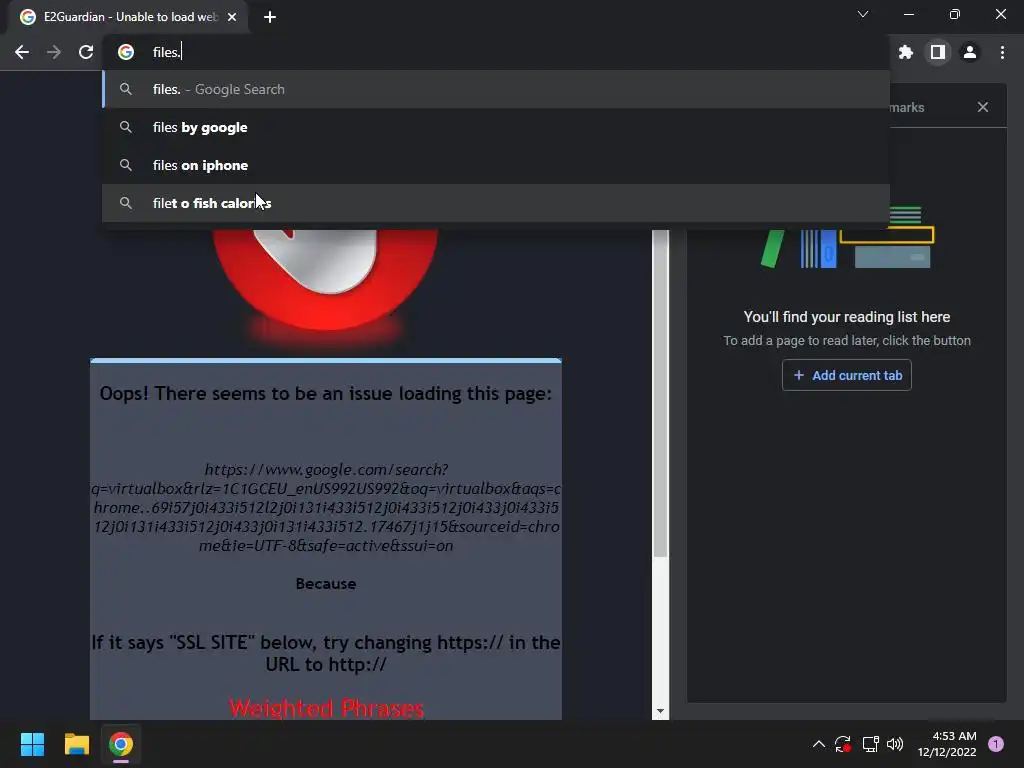
Task: Close the E2Guardian tab
Action: pos(232,17)
